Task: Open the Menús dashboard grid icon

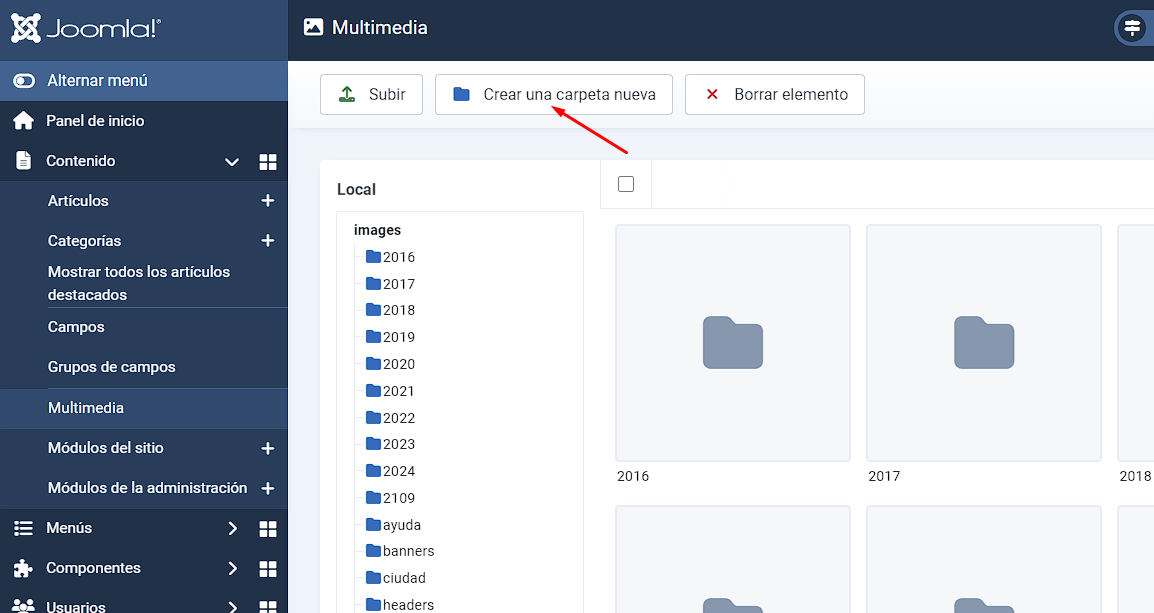Action: [267, 528]
